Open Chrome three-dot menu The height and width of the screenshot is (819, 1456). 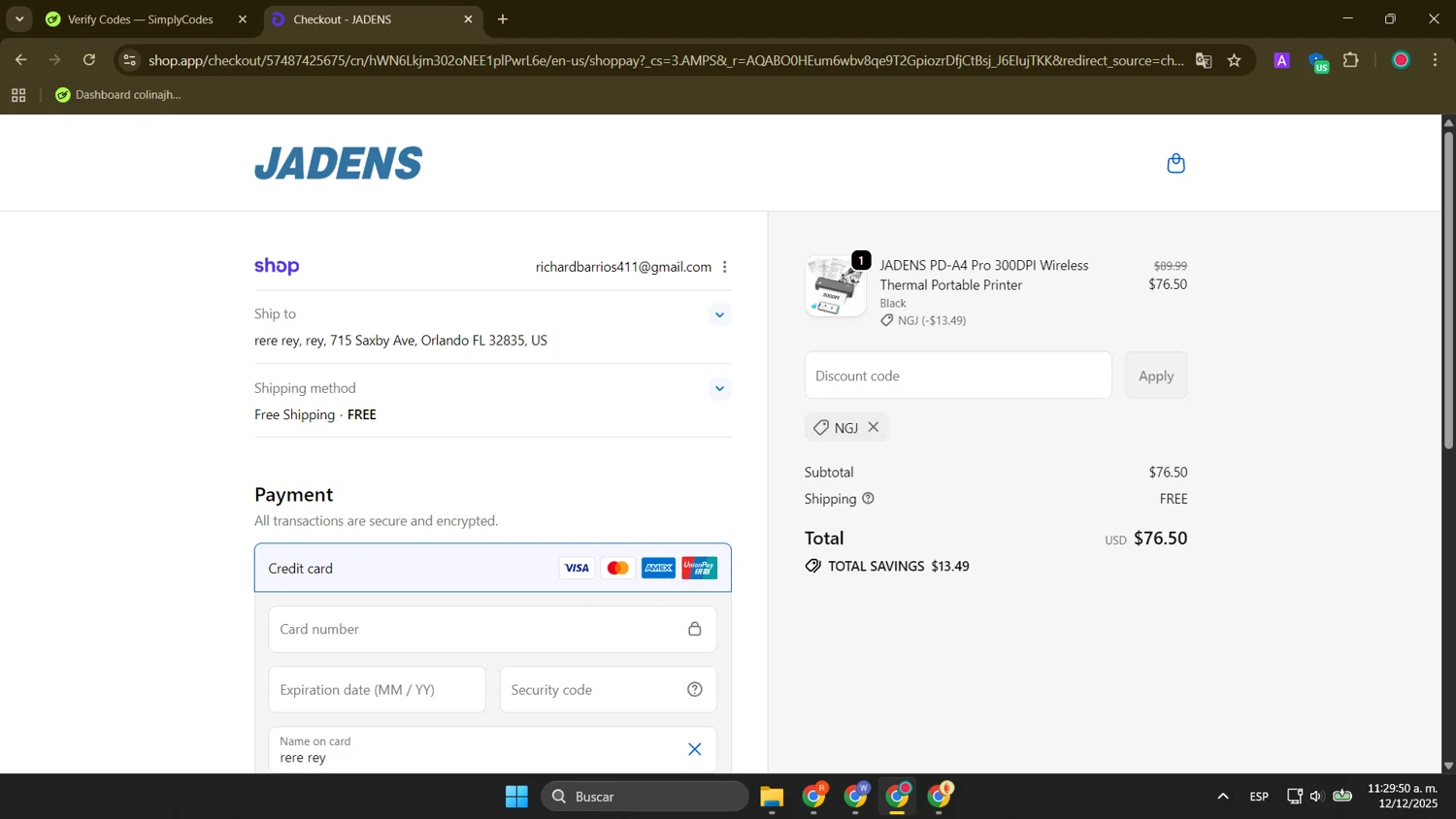pyautogui.click(x=1436, y=60)
